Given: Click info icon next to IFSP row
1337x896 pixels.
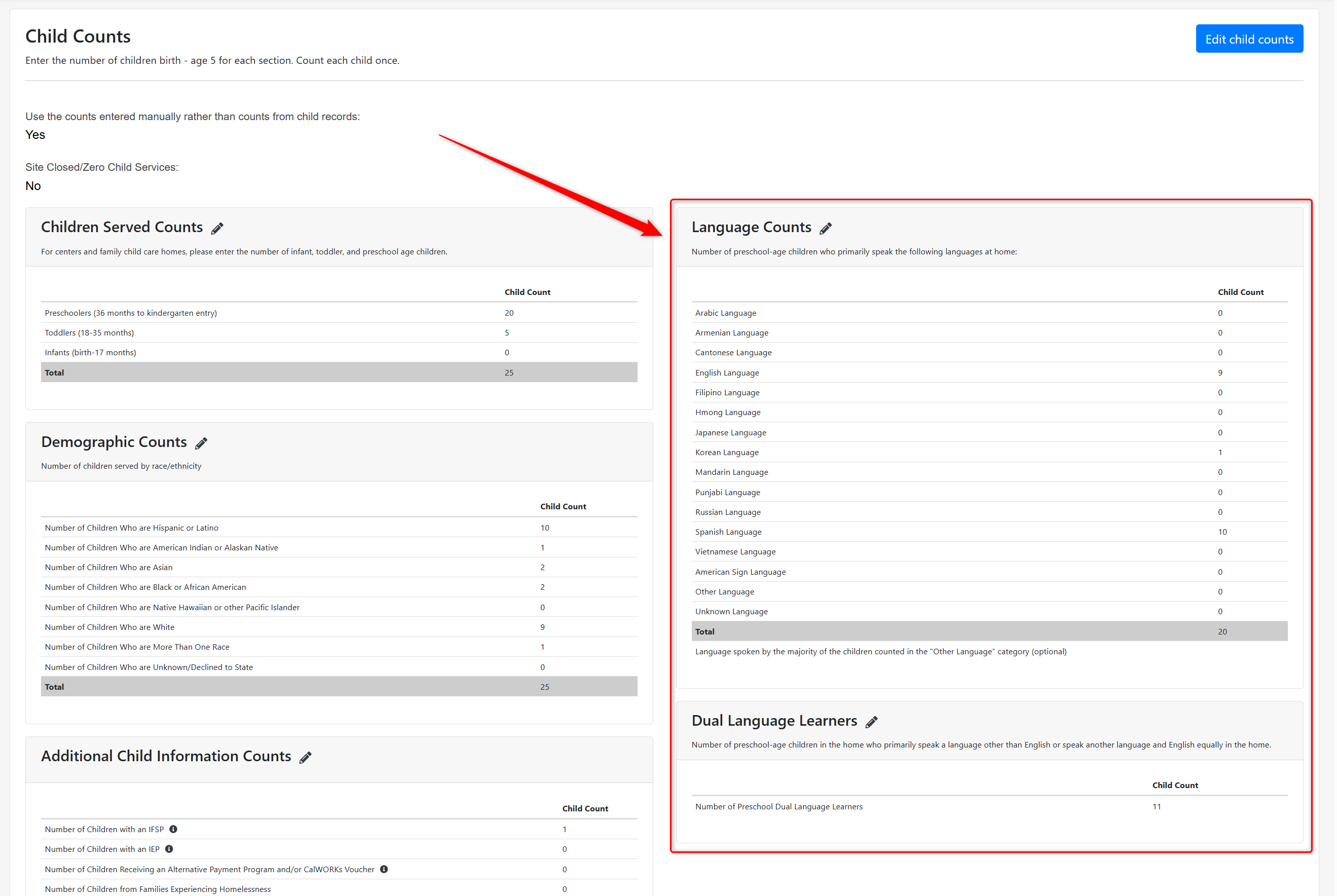Looking at the screenshot, I should (x=173, y=829).
